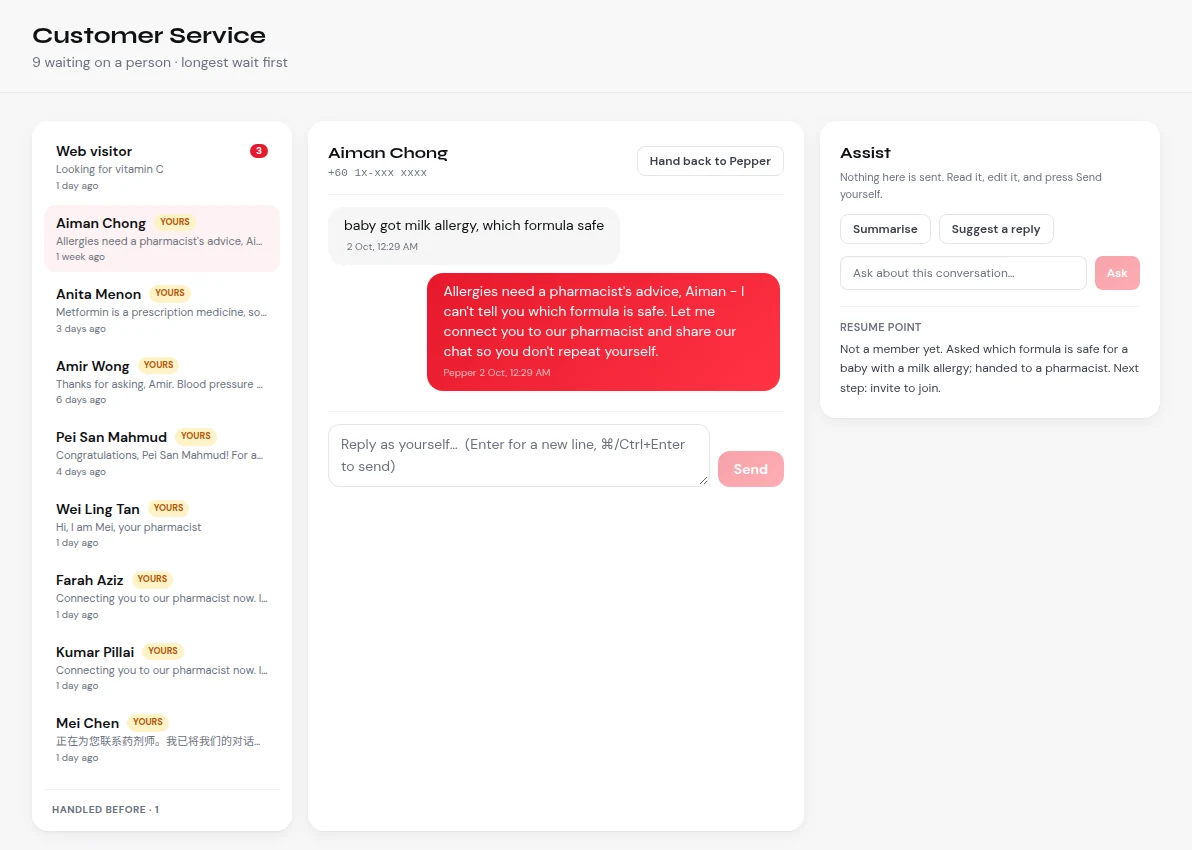Click Pepper's red reply bubble about allergies
Image resolution: width=1192 pixels, height=850 pixels.
[x=603, y=332]
